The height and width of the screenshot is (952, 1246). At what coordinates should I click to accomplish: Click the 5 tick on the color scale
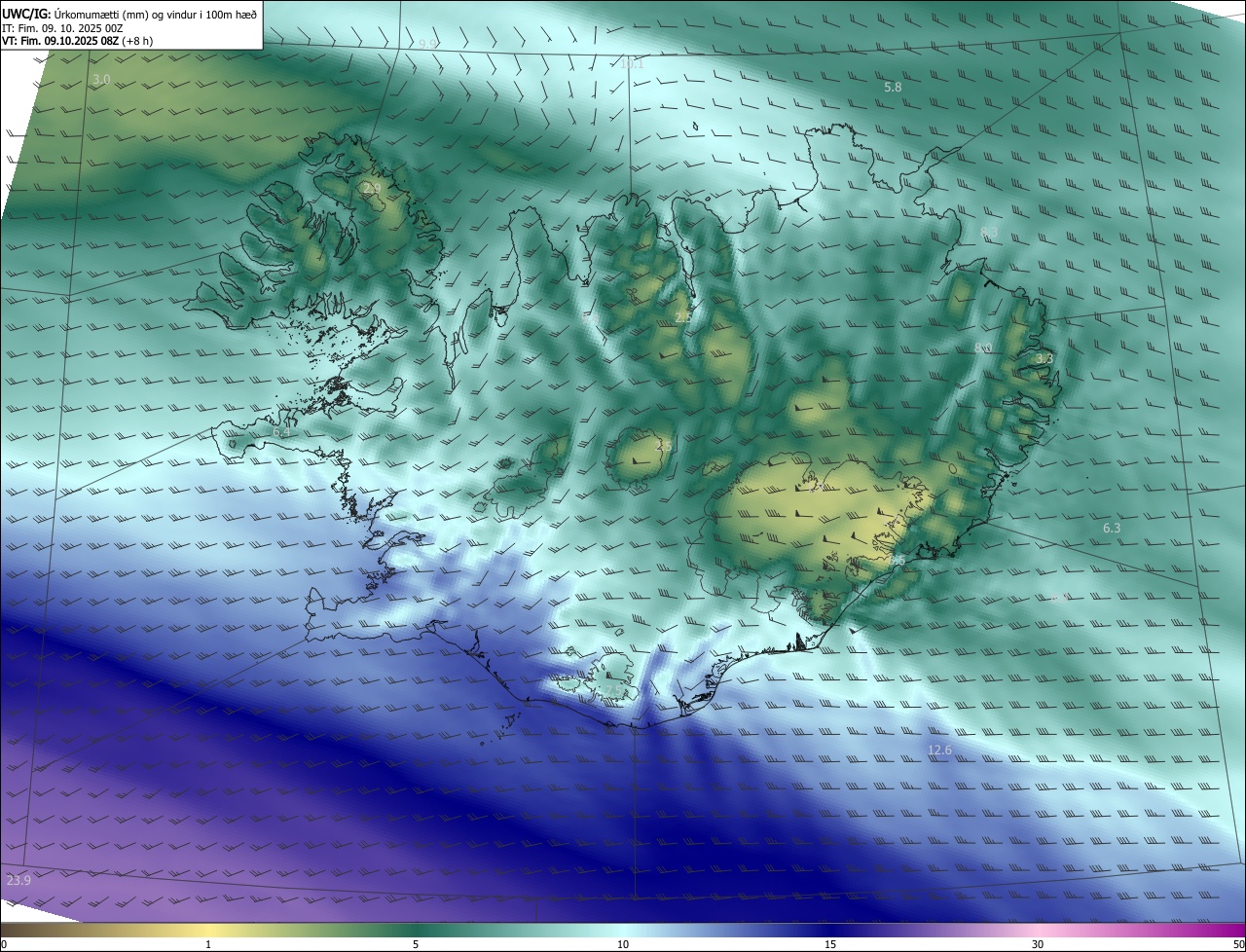click(416, 944)
